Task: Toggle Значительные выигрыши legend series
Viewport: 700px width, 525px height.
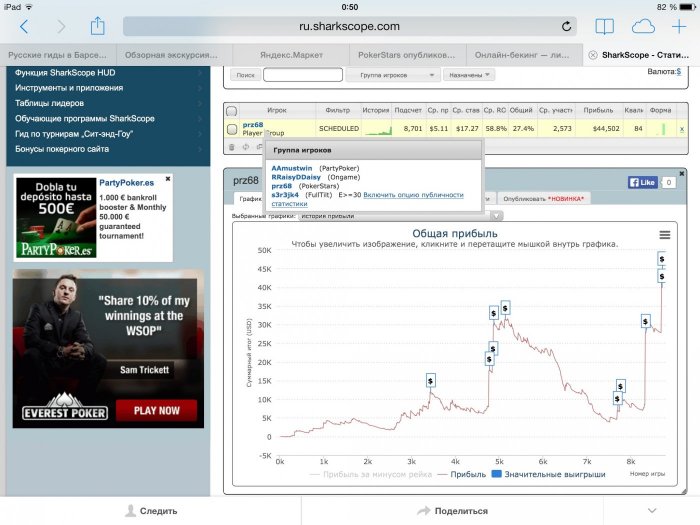Action: pos(549,475)
